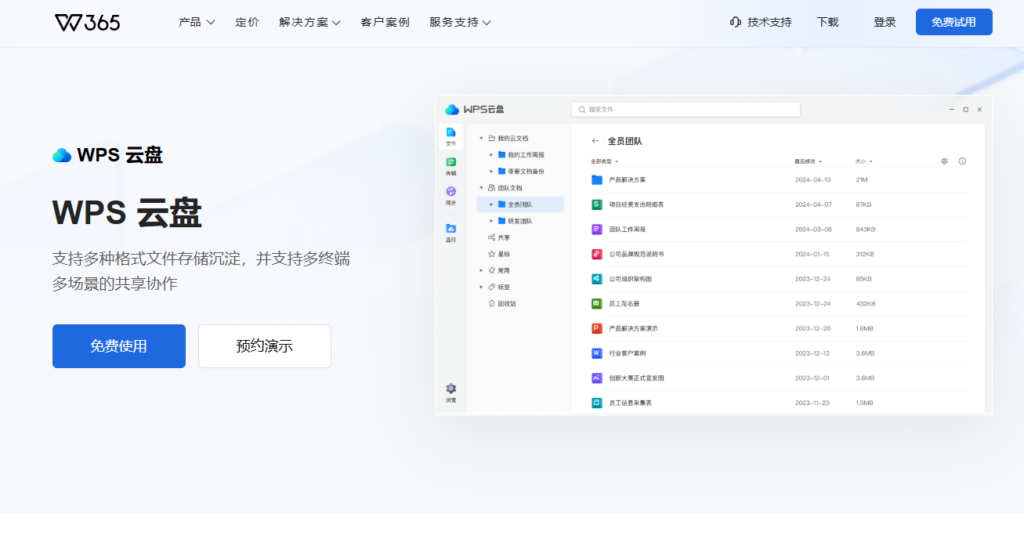Click the WPS 云盘 cloud logo beside heading
Image resolution: width=1024 pixels, height=546 pixels.
[62, 155]
